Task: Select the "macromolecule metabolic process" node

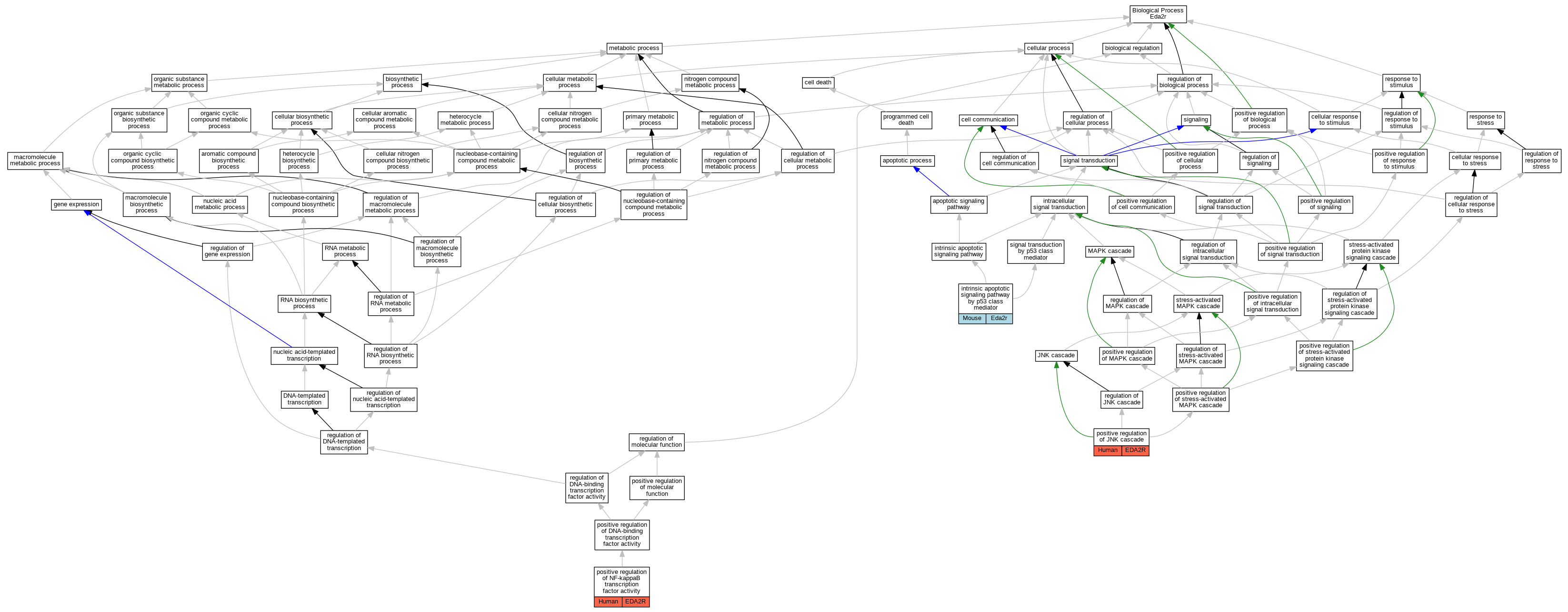Action: pos(35,161)
